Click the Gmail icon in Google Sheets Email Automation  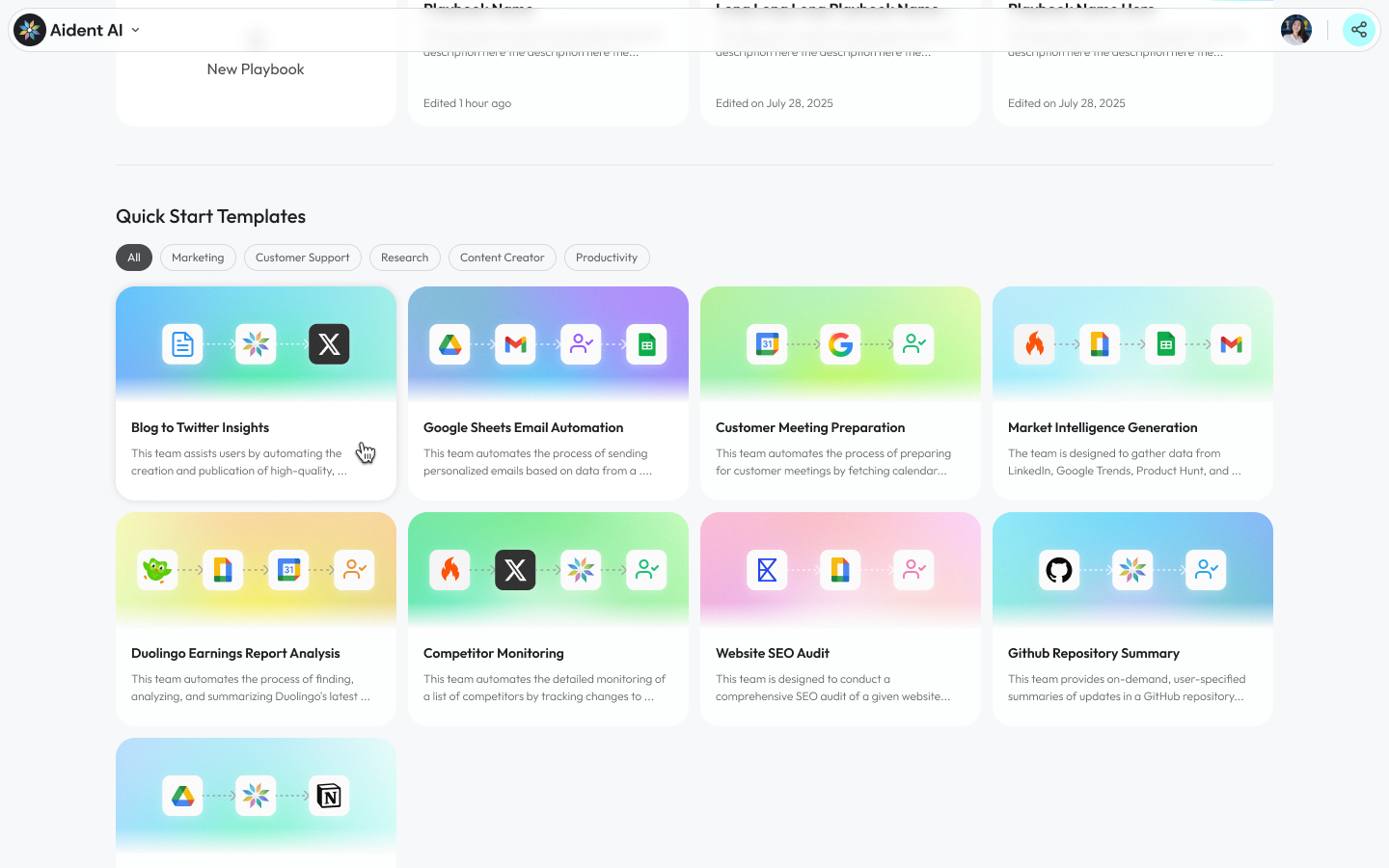tap(515, 344)
